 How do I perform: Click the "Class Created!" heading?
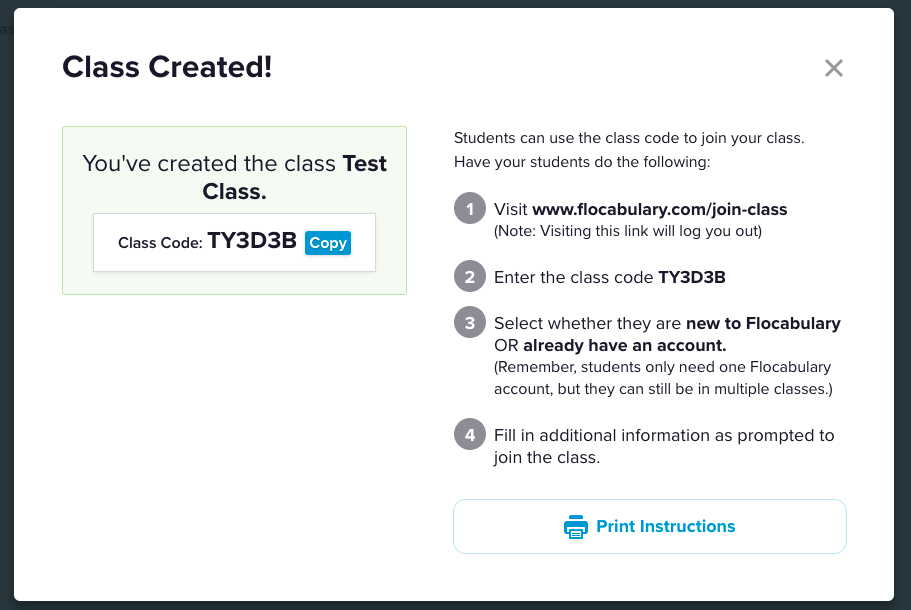(x=167, y=67)
